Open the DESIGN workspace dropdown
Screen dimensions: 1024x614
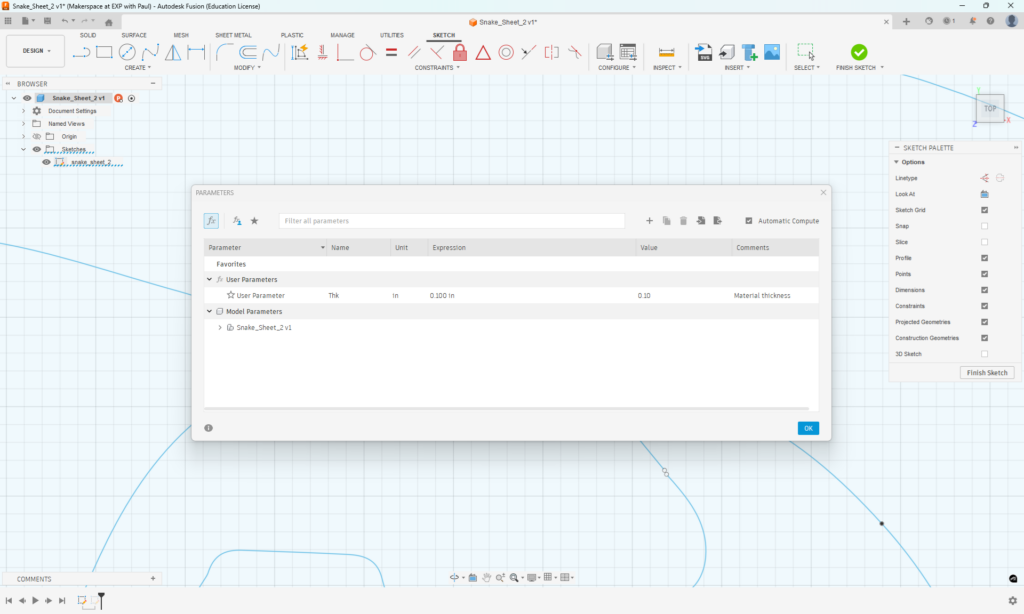tap(38, 51)
